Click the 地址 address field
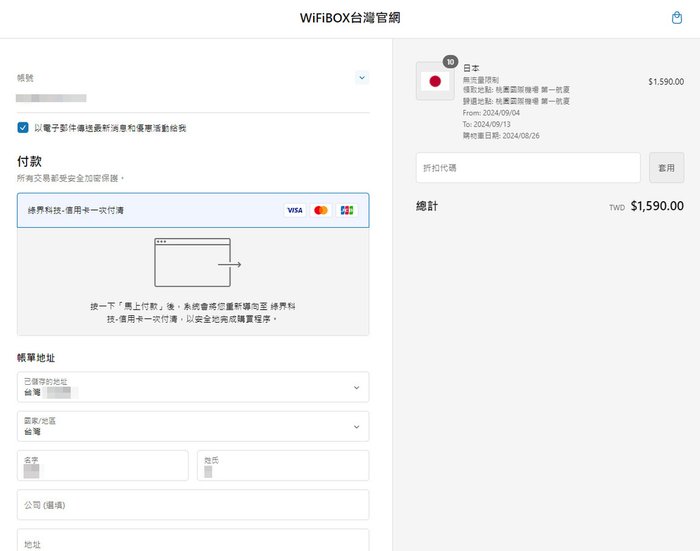 tap(193, 540)
